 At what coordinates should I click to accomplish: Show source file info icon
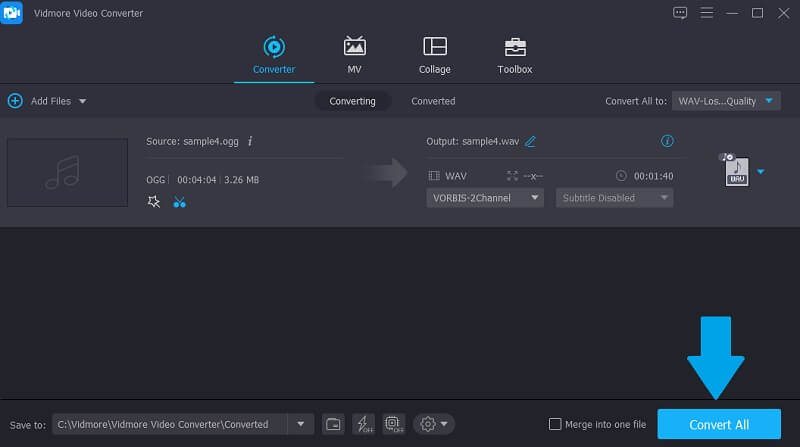[x=250, y=141]
